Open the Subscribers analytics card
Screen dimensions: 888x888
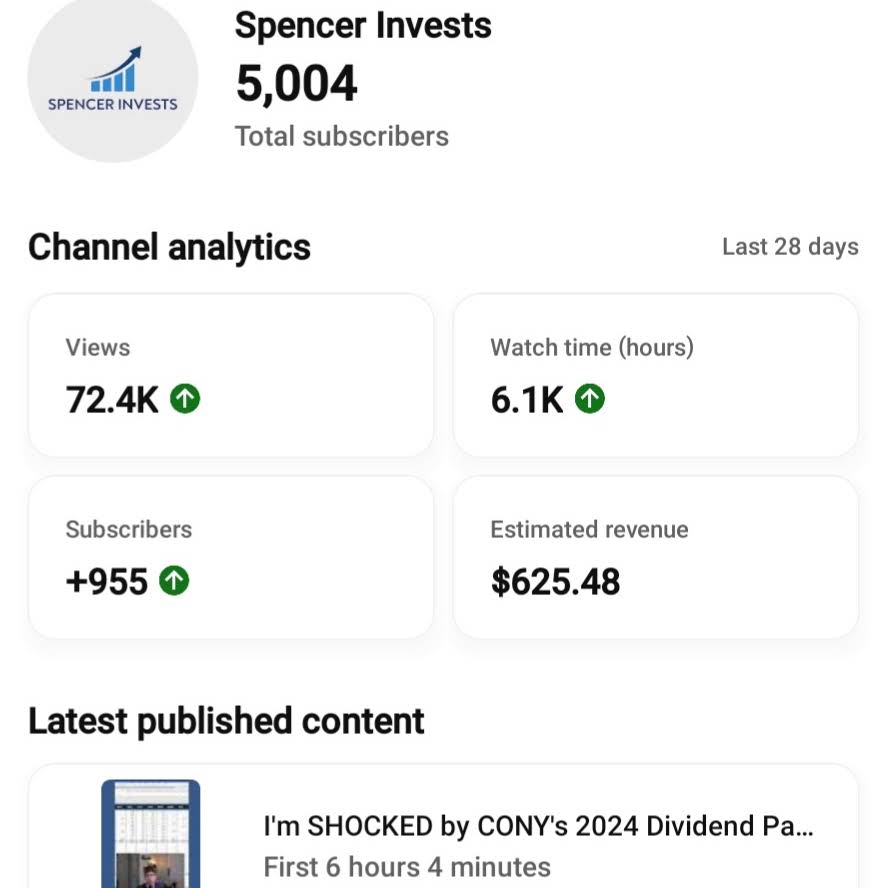click(x=231, y=557)
